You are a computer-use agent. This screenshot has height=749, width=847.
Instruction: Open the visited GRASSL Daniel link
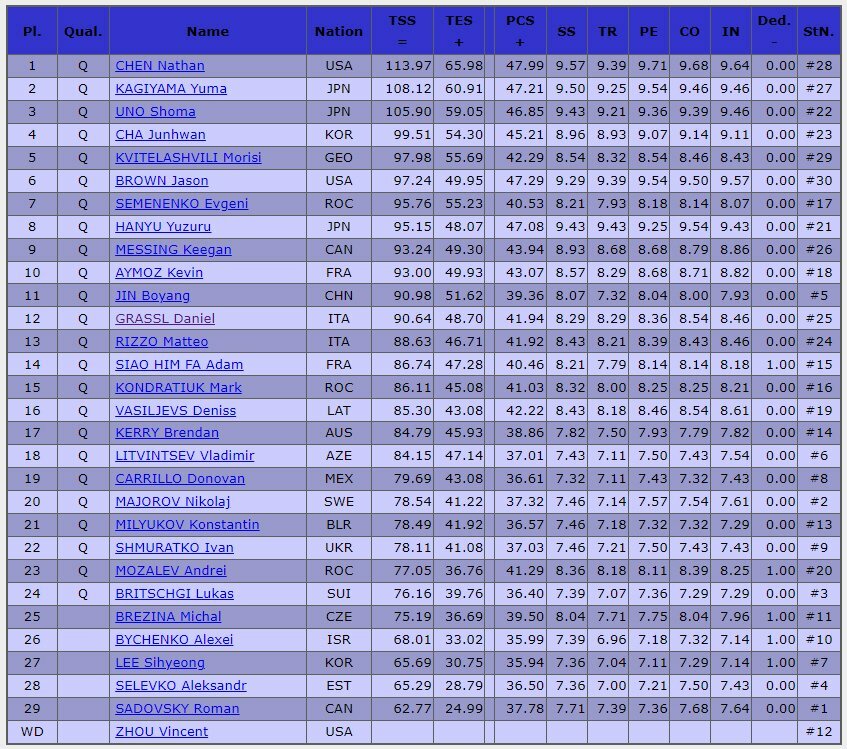(x=165, y=319)
